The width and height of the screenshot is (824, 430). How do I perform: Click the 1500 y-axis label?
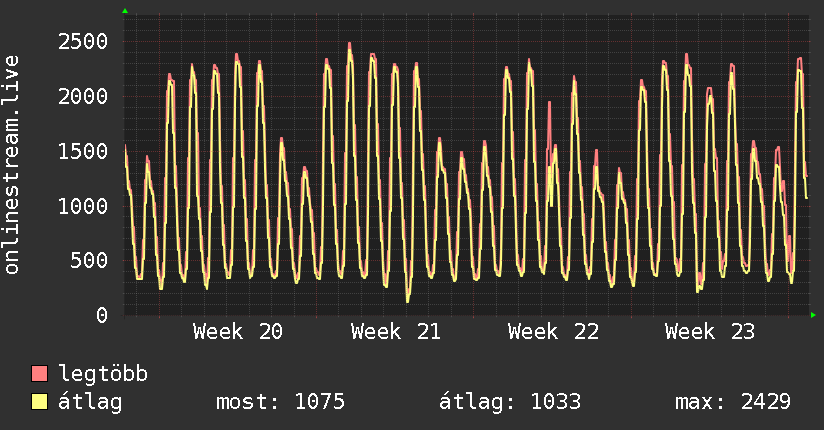83,151
